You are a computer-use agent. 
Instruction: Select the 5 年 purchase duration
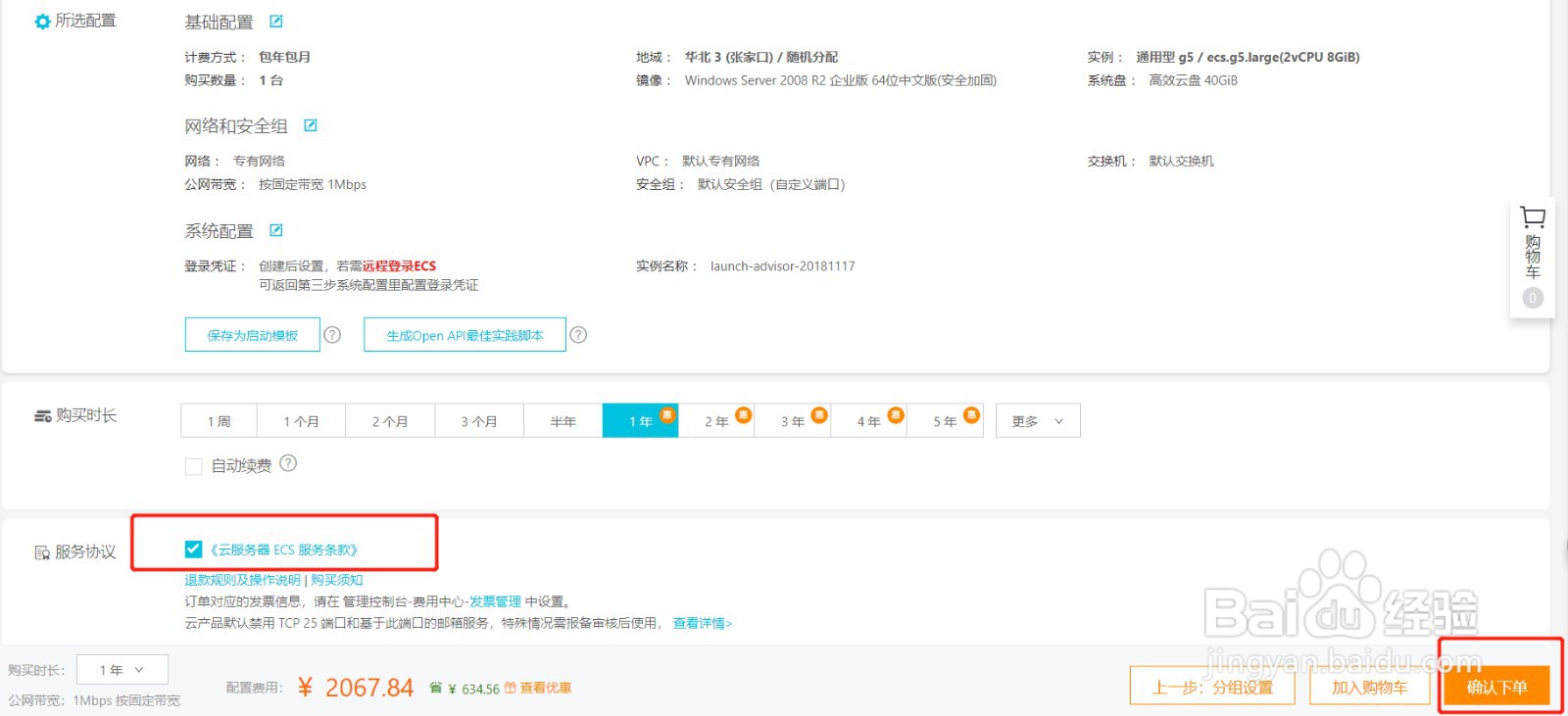click(945, 421)
